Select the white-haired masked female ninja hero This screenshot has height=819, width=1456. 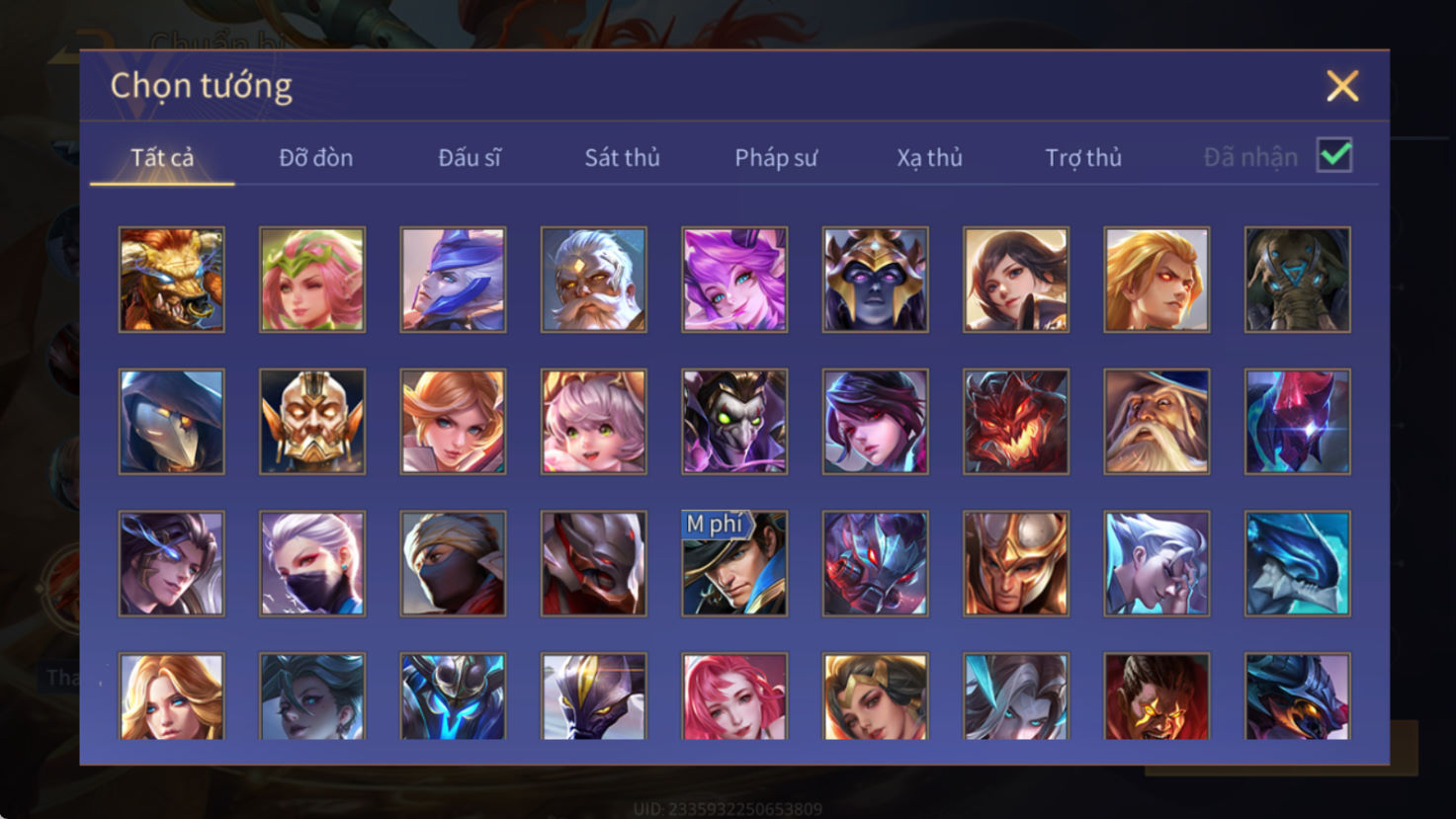tap(312, 563)
